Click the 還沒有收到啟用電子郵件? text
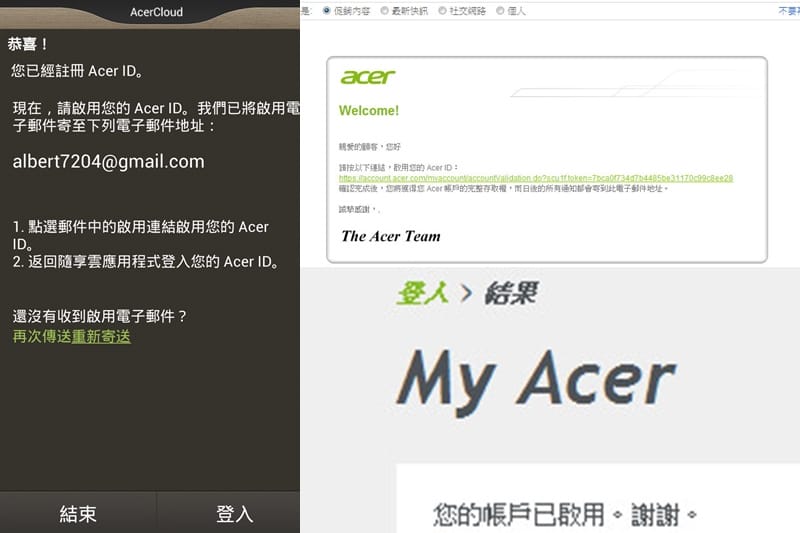 (100, 316)
